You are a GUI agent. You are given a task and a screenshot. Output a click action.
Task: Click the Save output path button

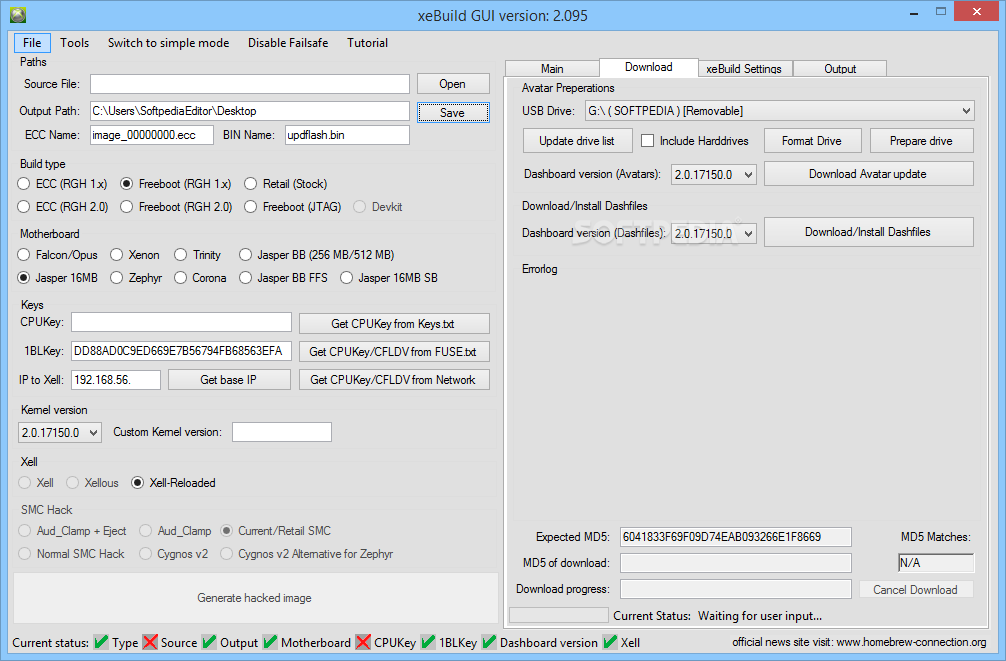click(453, 112)
